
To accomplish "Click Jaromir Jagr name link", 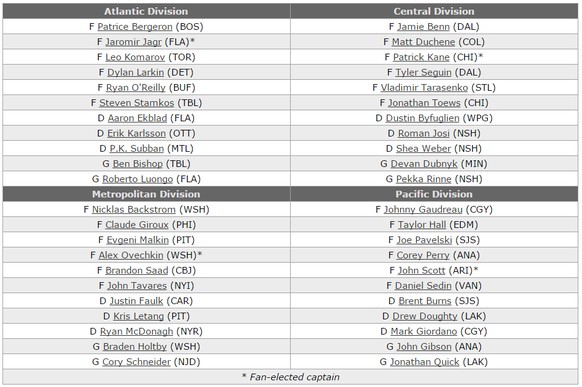I will coord(134,42).
